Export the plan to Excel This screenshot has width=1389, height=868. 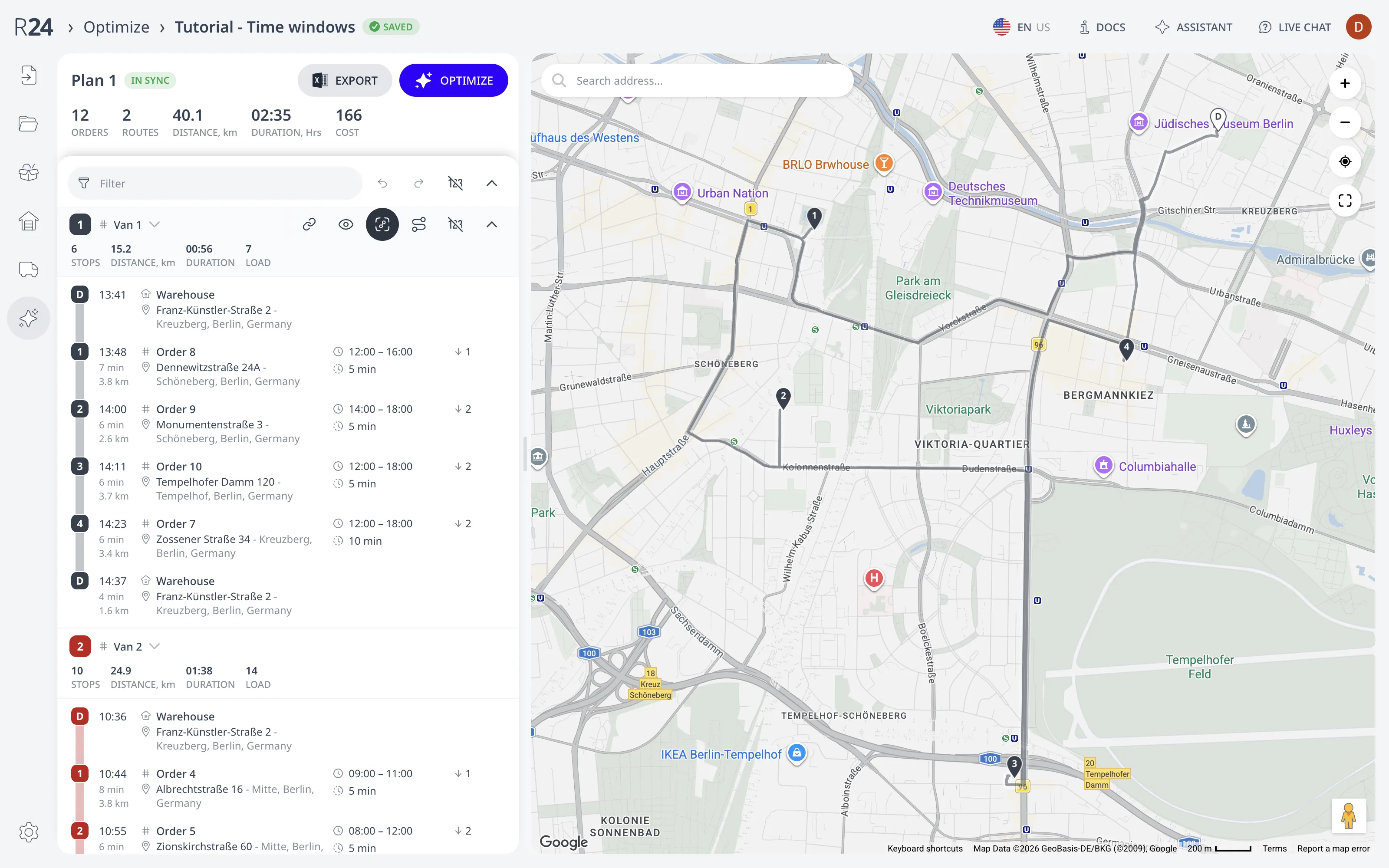(x=345, y=80)
